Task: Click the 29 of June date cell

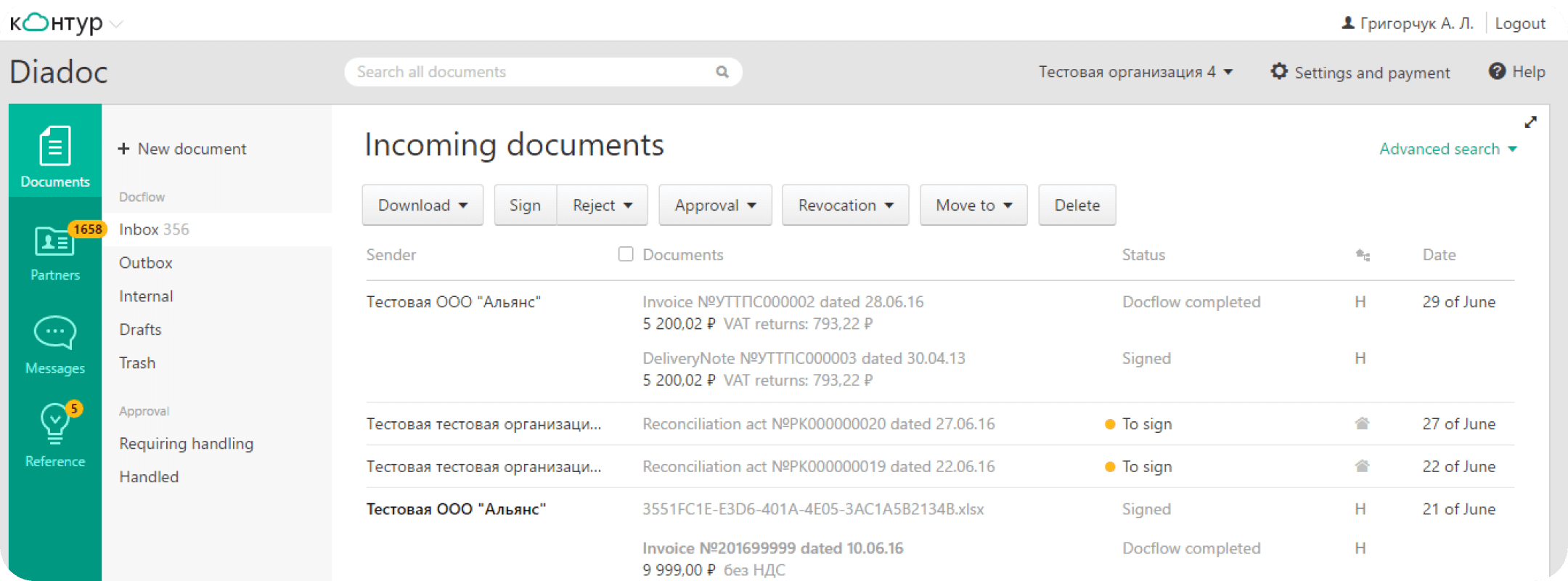Action: tap(1459, 302)
